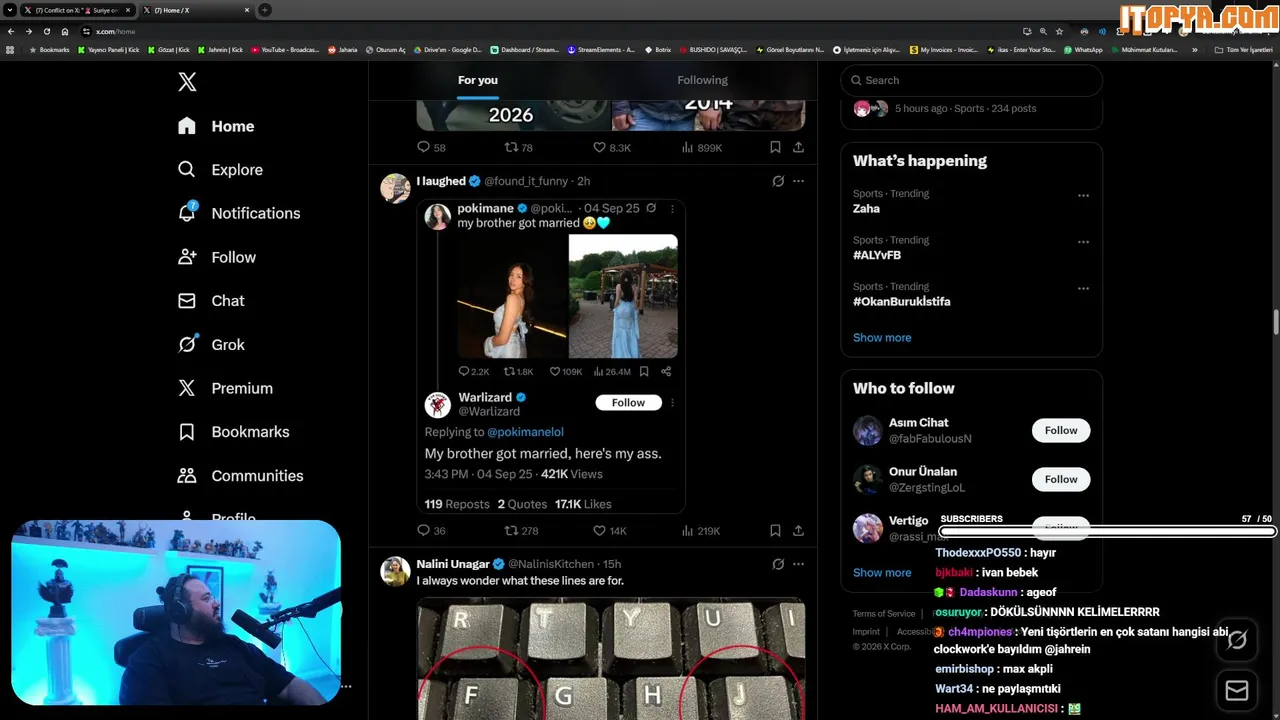Open more options on Nalini Unagar's post
The height and width of the screenshot is (720, 1280).
click(x=798, y=564)
